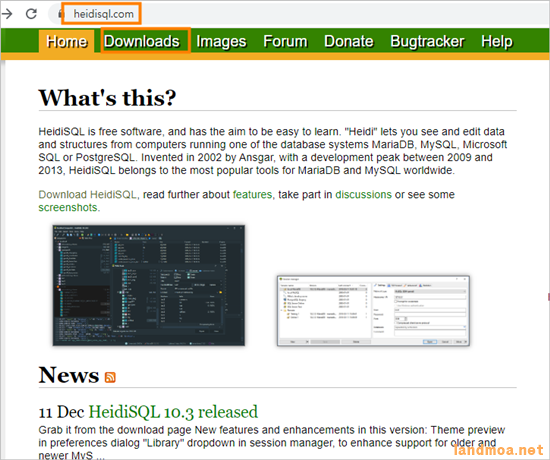
Task: Open the Forum page
Action: point(285,41)
